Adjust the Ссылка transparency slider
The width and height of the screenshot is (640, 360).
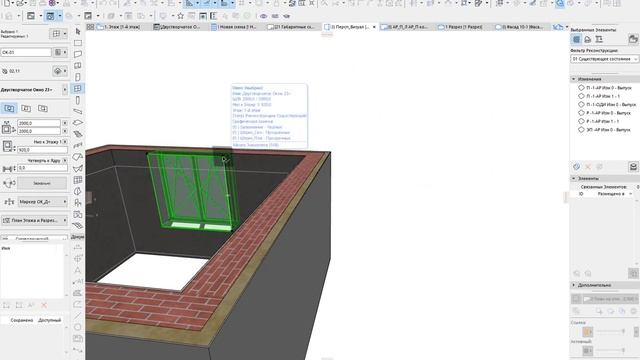tap(611, 331)
